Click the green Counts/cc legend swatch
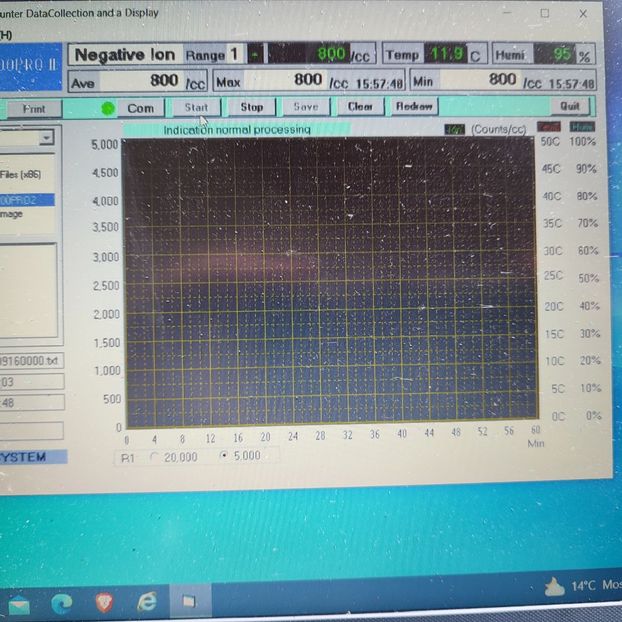 [x=455, y=129]
